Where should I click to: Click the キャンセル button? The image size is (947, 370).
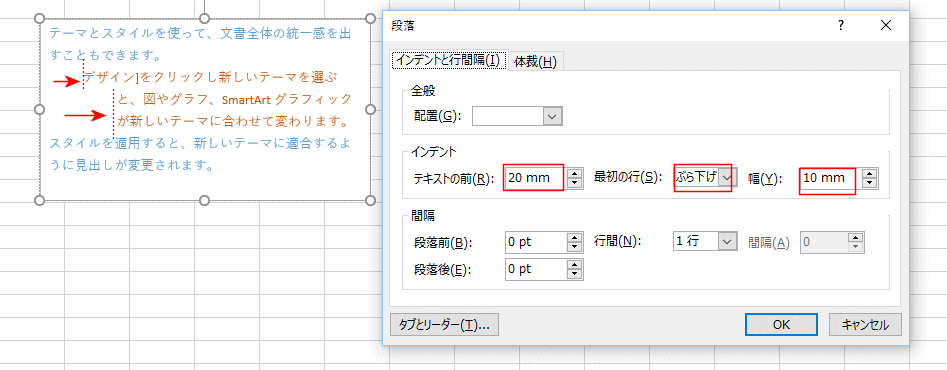(865, 324)
